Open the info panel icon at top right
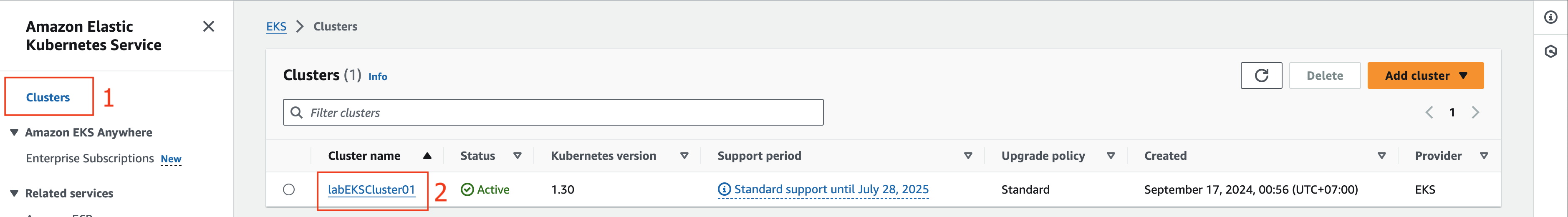The height and width of the screenshot is (217, 1568). (1550, 17)
